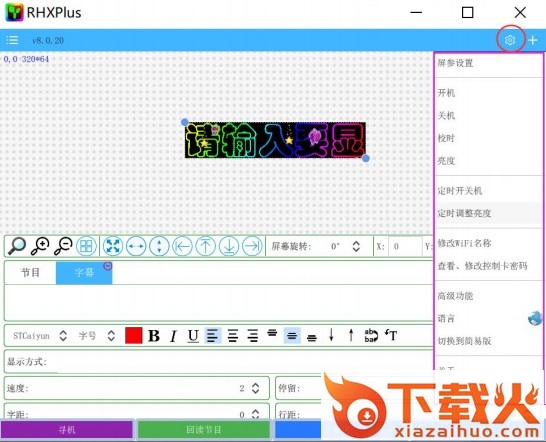Toggle bold formatting B button
This screenshot has width=546, height=442.
[154, 336]
